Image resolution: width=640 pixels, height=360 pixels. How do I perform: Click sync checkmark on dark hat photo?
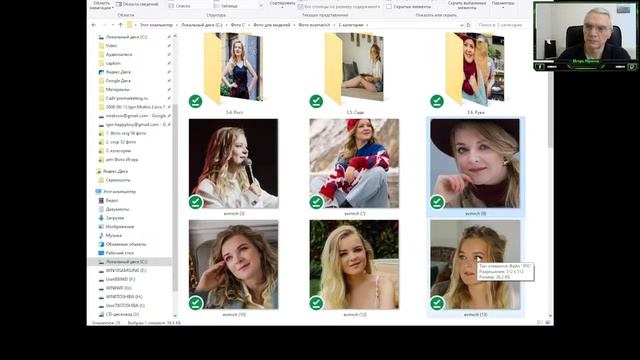(437, 202)
